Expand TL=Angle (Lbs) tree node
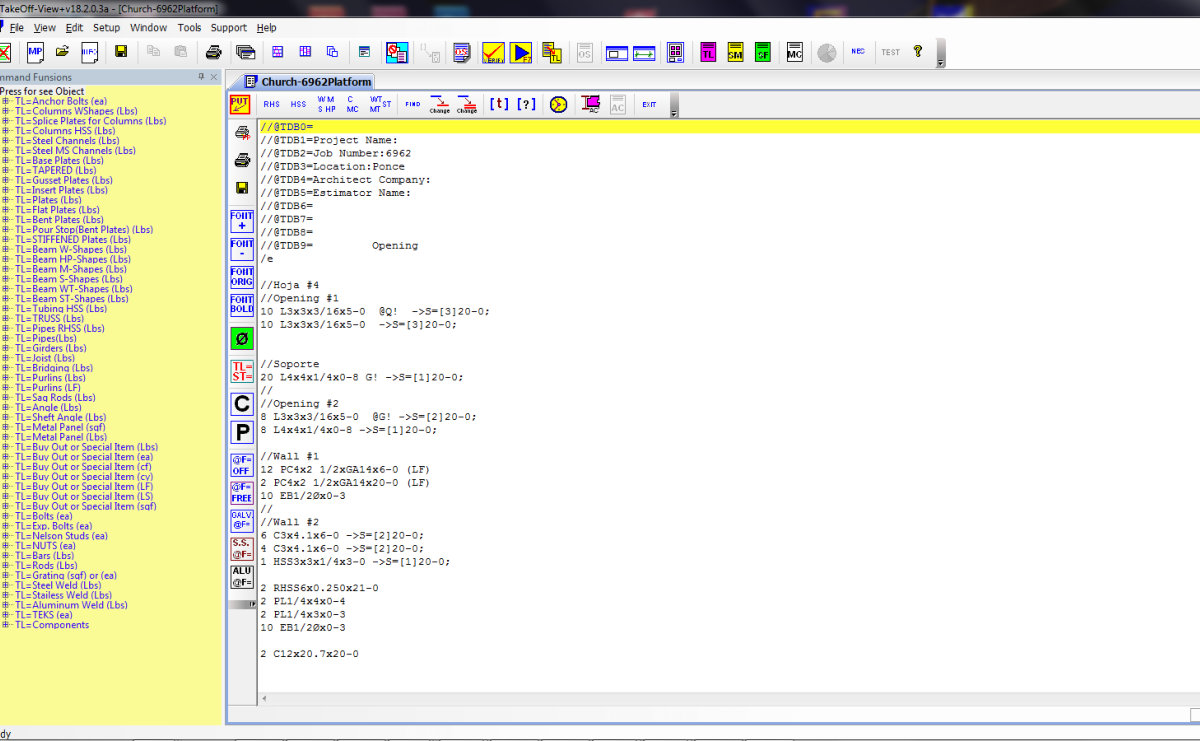This screenshot has width=1200, height=741. pos(5,407)
